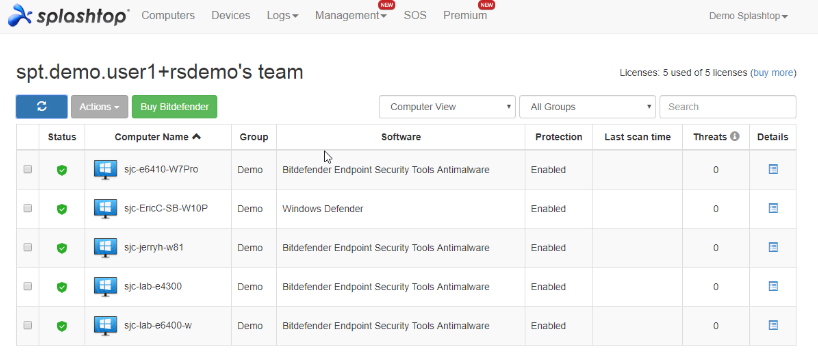Select checkbox for sjc-jerryh-w81 row

pos(28,247)
